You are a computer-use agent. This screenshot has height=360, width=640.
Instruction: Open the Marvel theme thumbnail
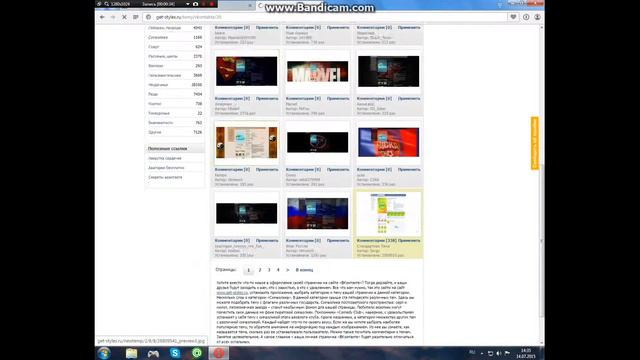318,71
